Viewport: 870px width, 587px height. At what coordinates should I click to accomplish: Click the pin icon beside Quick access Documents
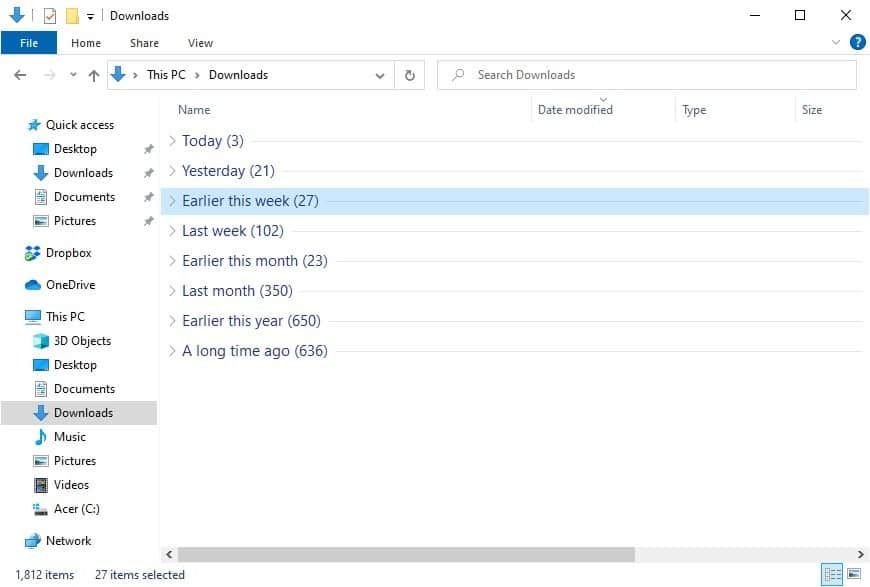149,197
